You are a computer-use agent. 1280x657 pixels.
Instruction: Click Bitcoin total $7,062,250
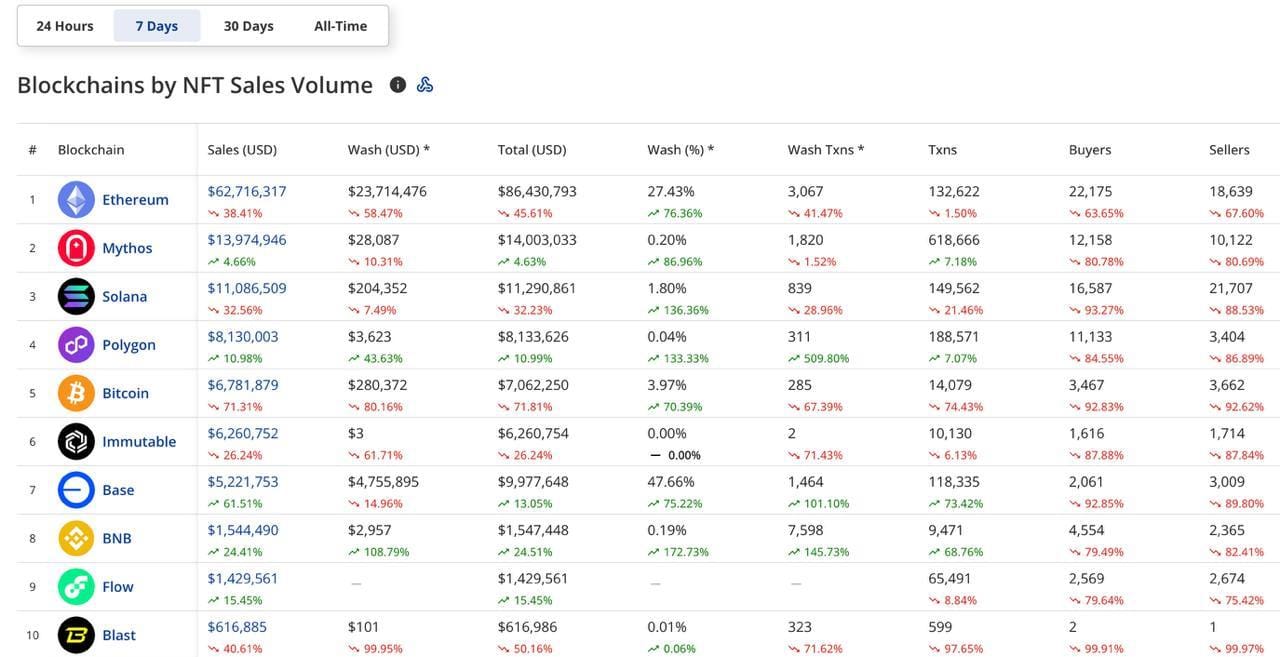[x=533, y=385]
